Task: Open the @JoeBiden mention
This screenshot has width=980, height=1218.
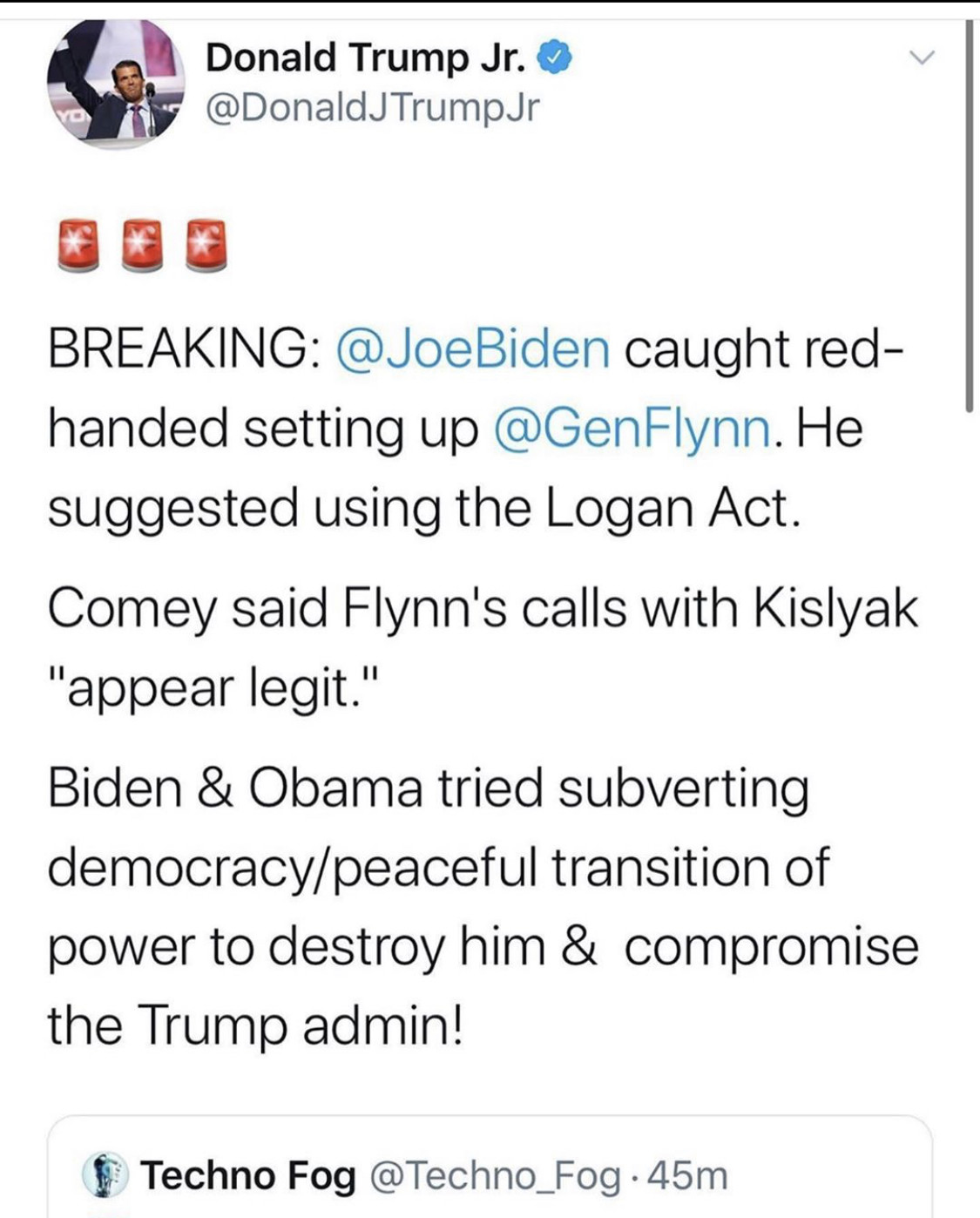Action: point(473,348)
